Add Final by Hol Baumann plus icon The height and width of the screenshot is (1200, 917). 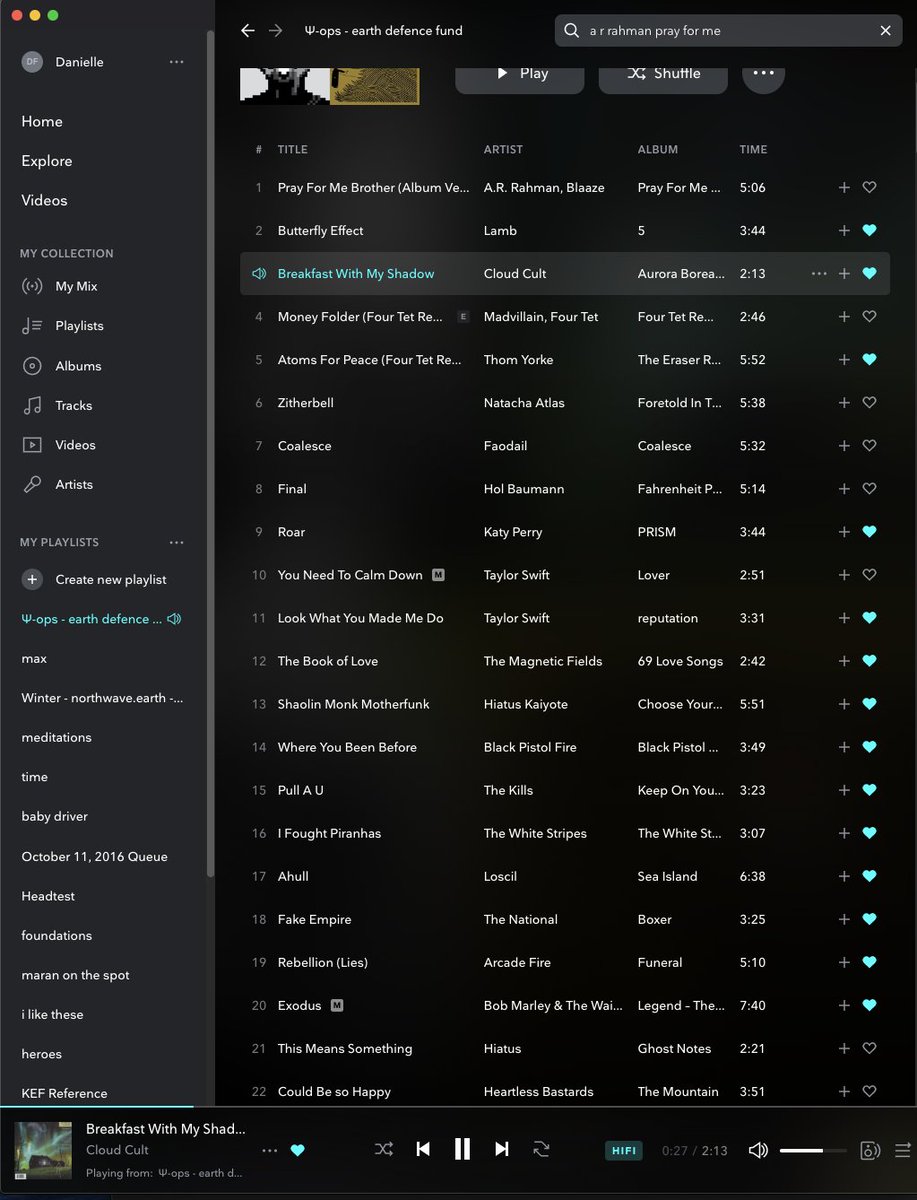(x=844, y=489)
